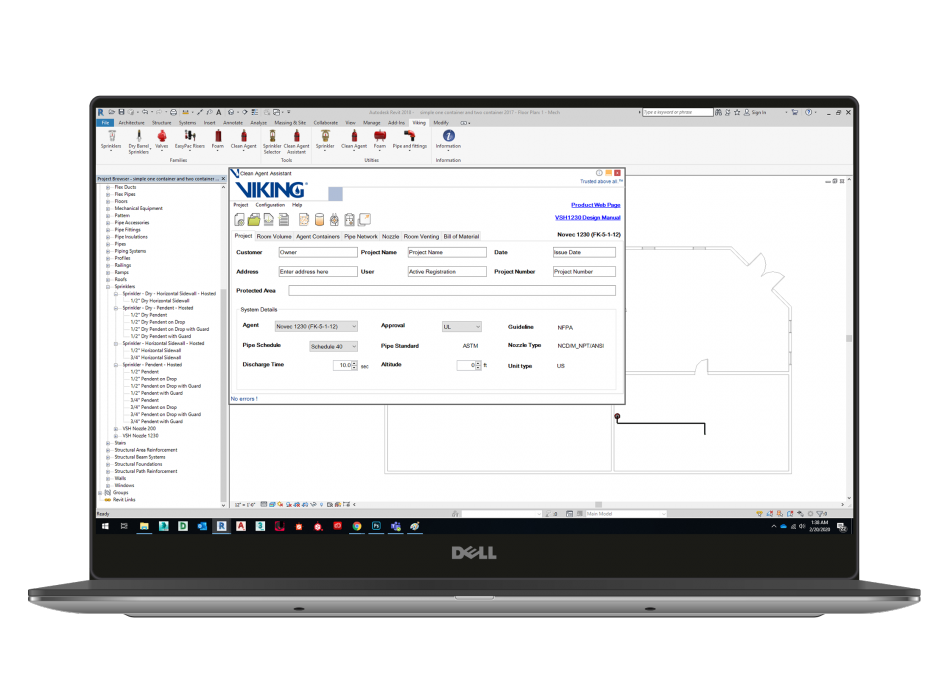The width and height of the screenshot is (933, 700).
Task: Open Photoshop from the Windows taskbar
Action: click(x=376, y=526)
